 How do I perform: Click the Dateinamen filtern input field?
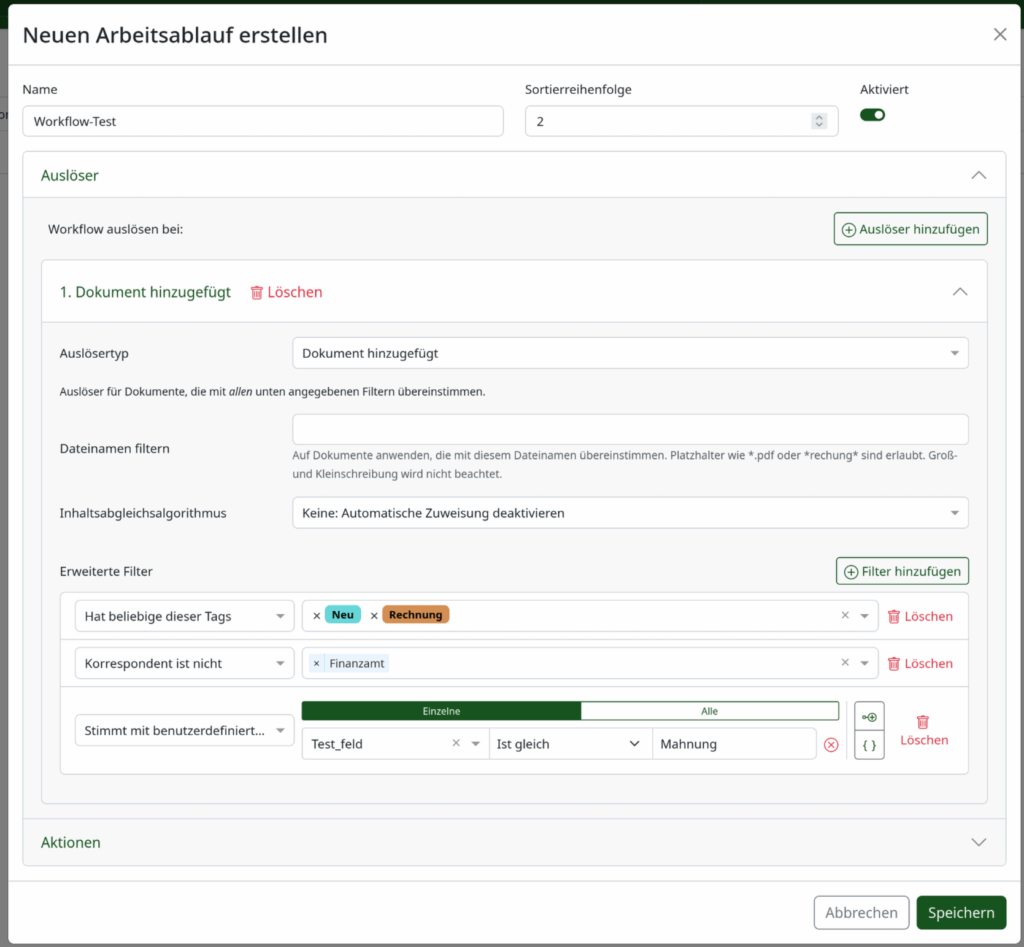click(x=630, y=430)
